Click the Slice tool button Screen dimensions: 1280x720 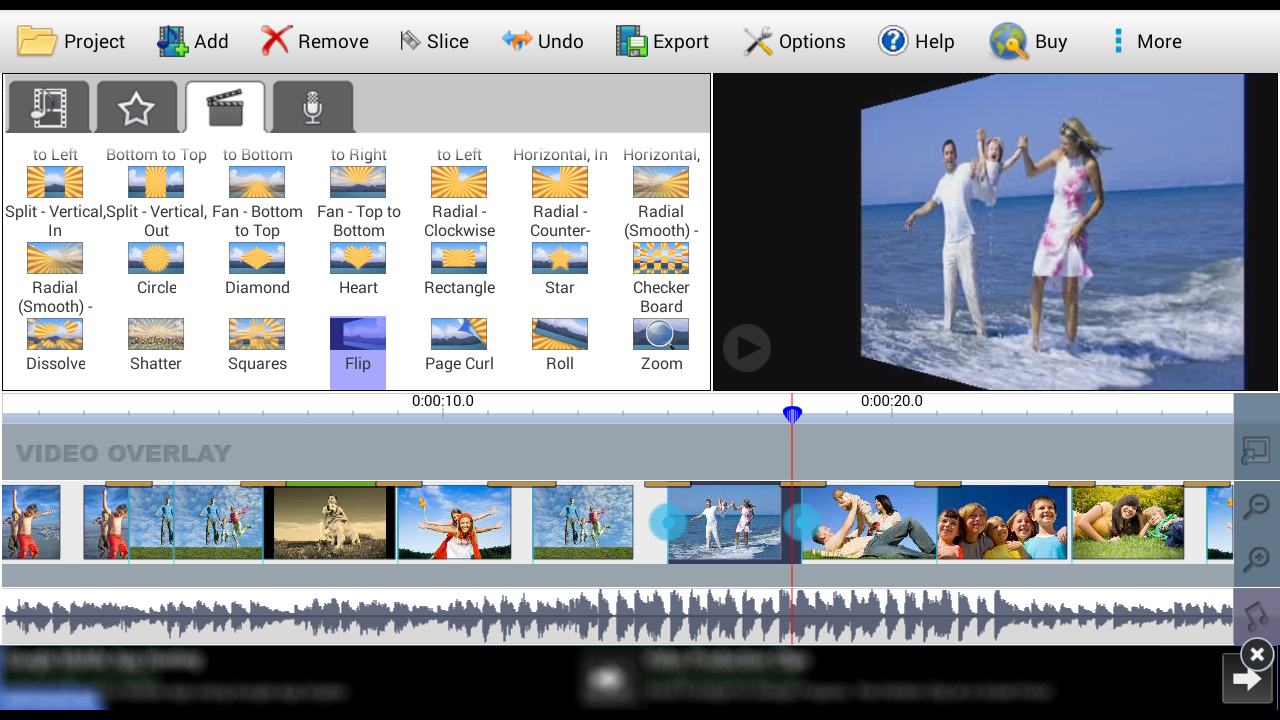434,41
